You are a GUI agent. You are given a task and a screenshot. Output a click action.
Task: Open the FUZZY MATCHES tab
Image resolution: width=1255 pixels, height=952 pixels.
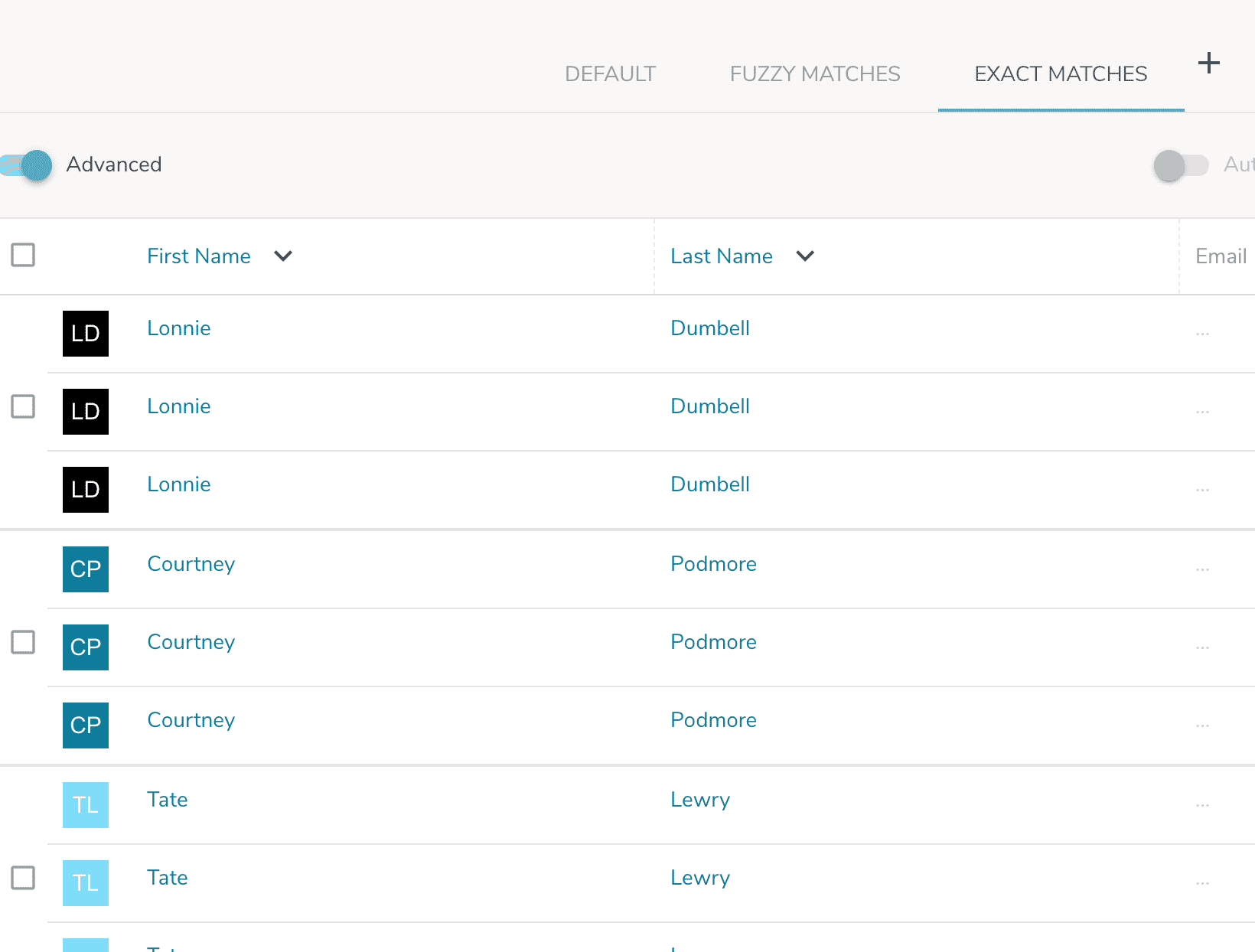tap(815, 73)
